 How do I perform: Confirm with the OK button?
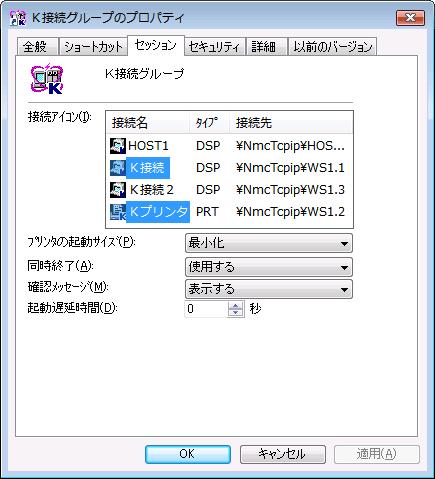click(188, 454)
